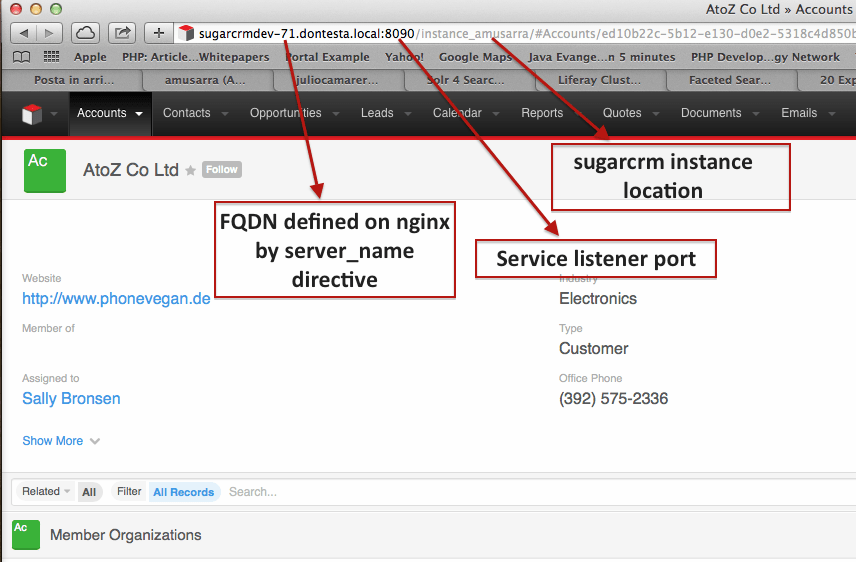Click the Filter label button

tap(129, 492)
